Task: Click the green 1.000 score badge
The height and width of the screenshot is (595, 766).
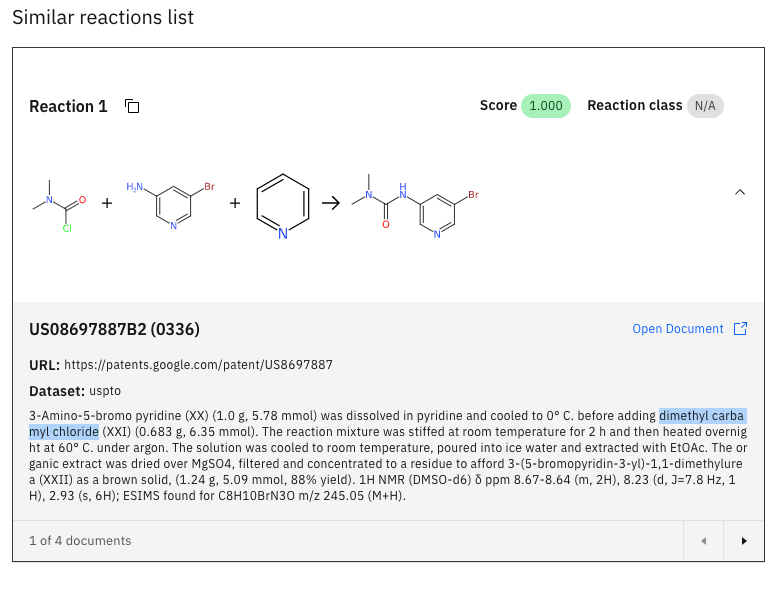Action: [x=545, y=106]
